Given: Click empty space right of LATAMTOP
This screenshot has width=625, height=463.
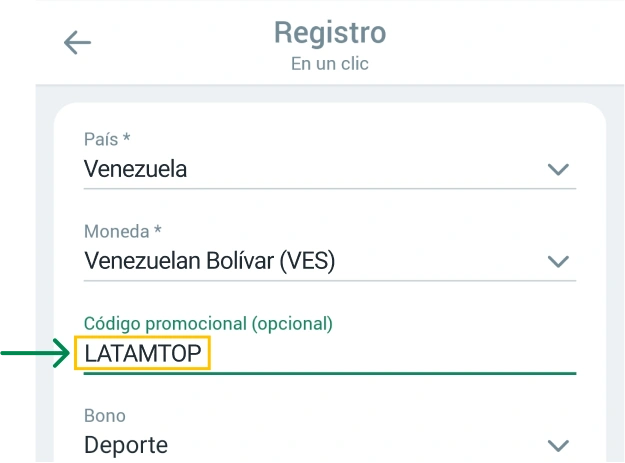Looking at the screenshot, I should point(400,353).
